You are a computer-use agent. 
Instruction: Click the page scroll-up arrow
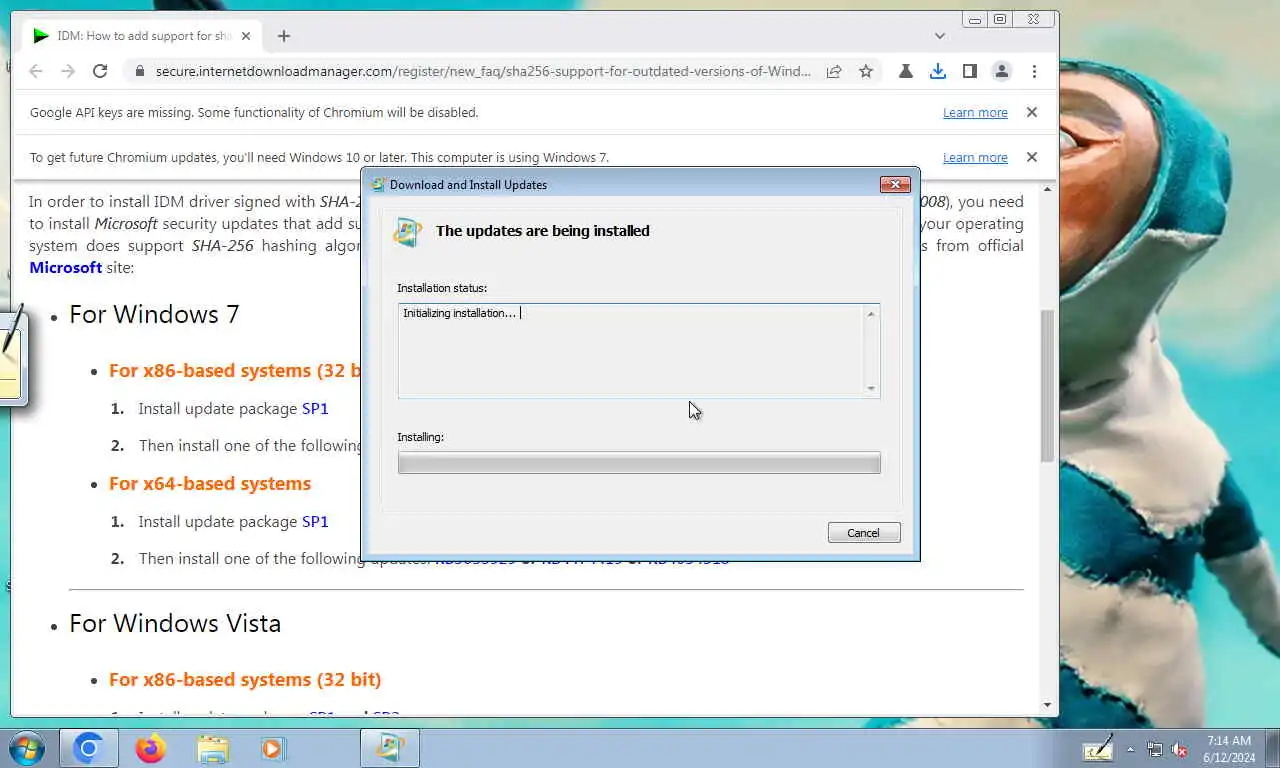[1048, 189]
